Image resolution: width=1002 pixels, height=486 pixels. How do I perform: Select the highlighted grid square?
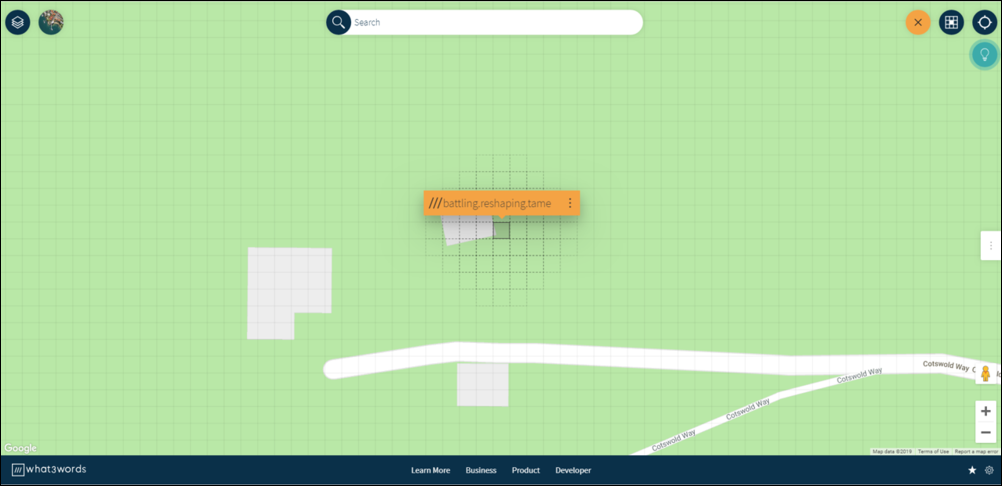[x=501, y=231]
